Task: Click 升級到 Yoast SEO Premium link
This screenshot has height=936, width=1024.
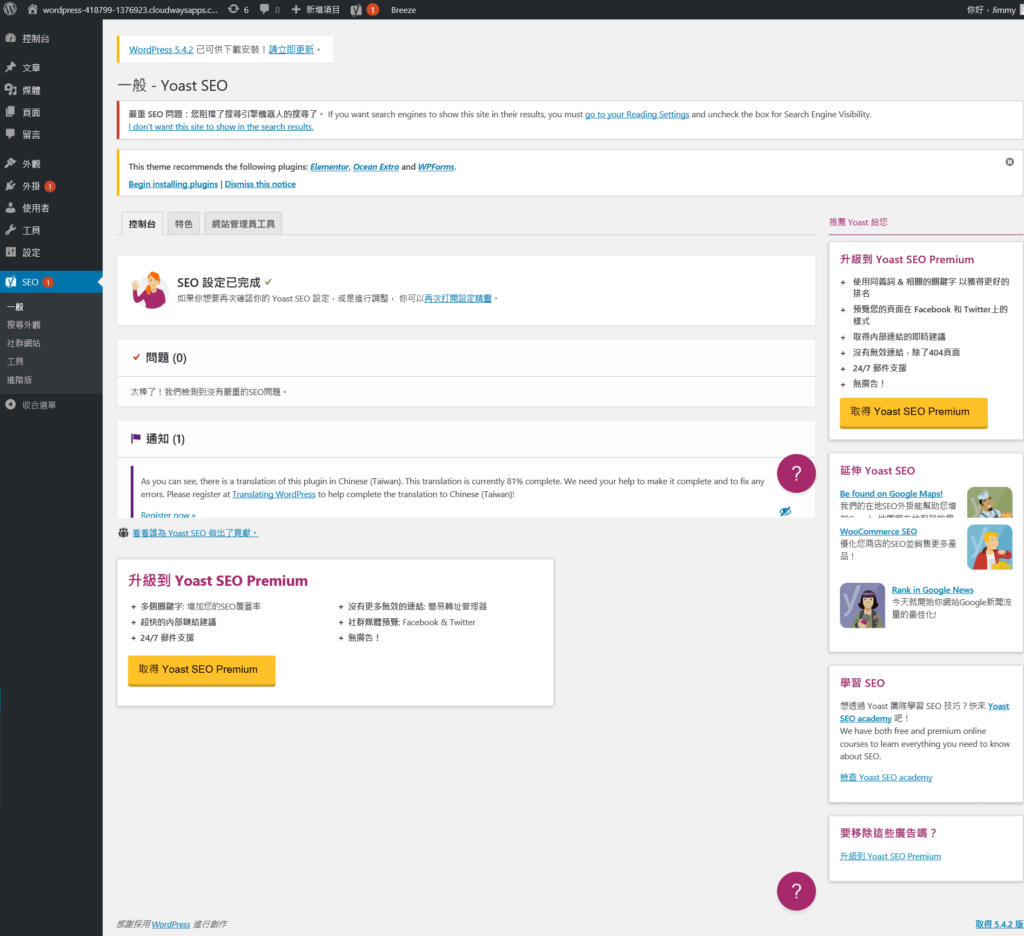Action: point(890,856)
